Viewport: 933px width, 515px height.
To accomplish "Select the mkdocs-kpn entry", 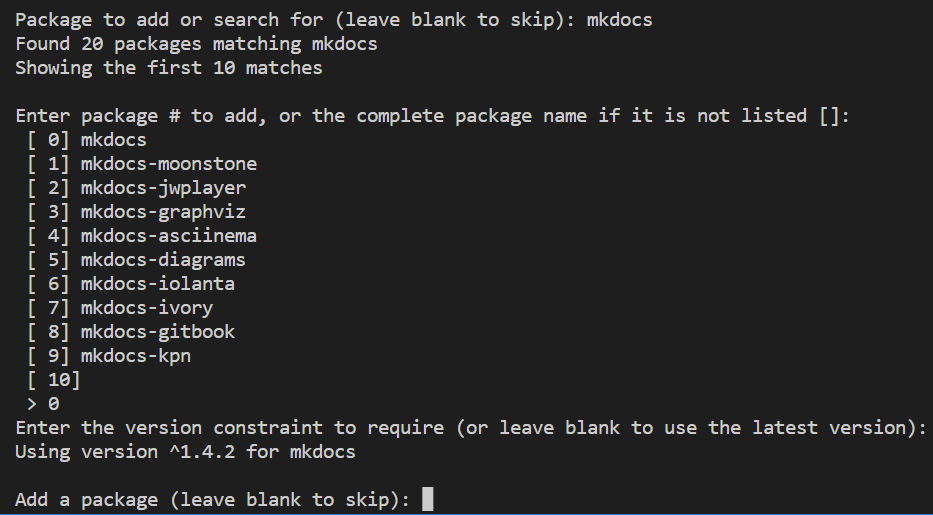I will pyautogui.click(x=109, y=356).
